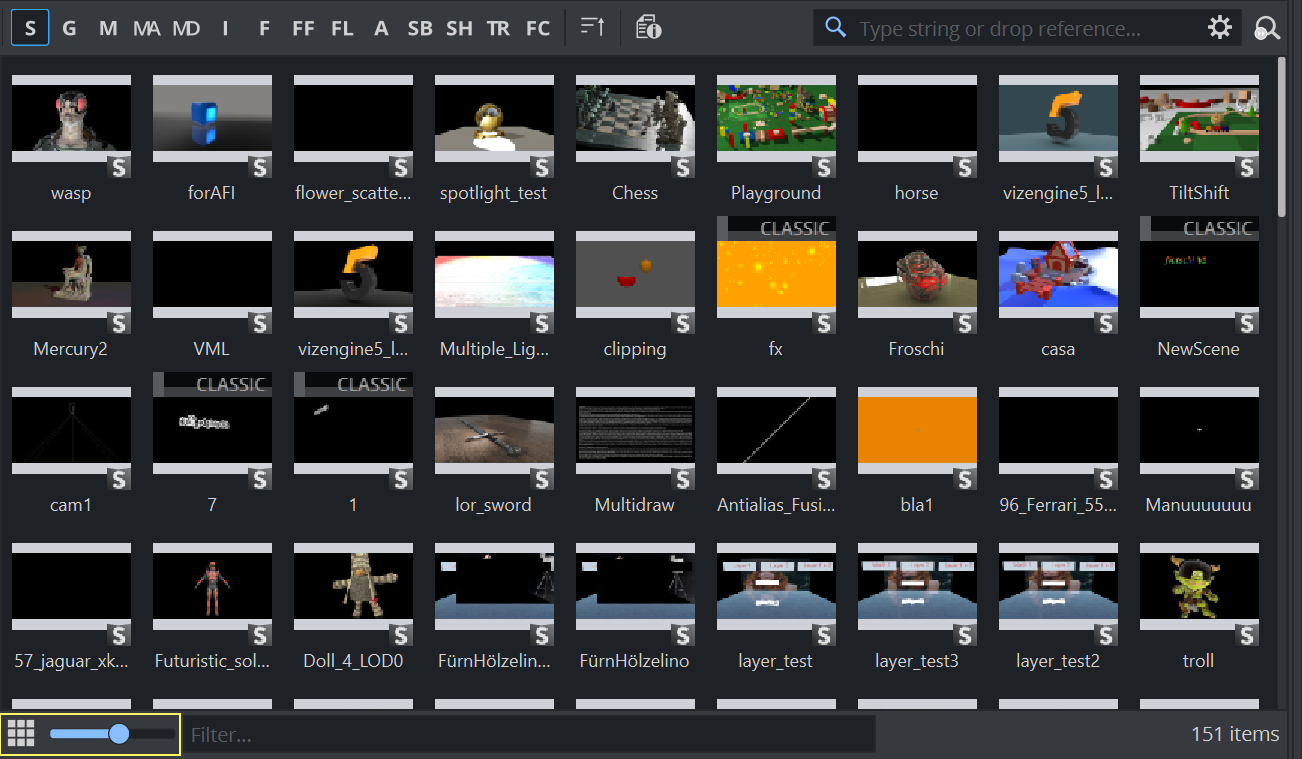
Task: Open the advanced reference search icon
Action: [1267, 28]
